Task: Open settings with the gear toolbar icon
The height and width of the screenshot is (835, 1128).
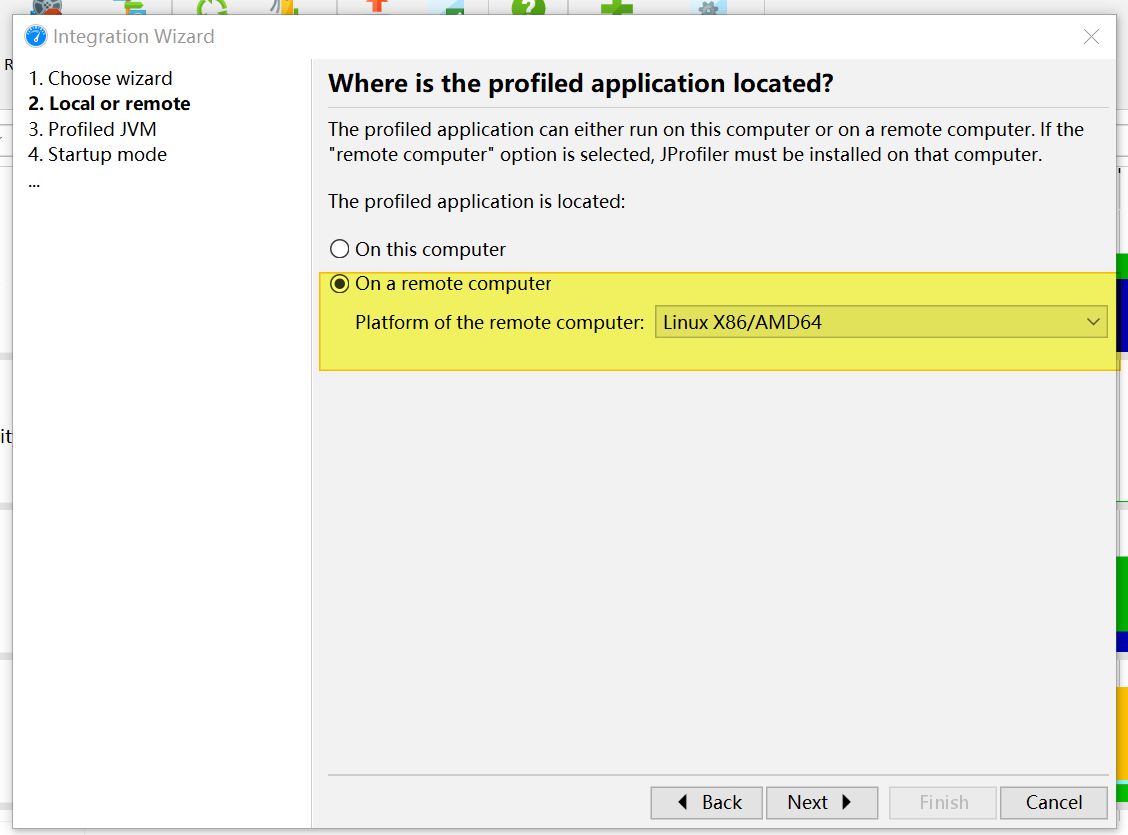Action: point(708,7)
